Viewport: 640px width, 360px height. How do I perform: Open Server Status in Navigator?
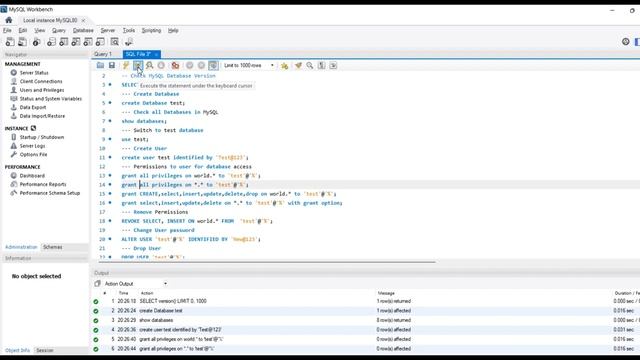pos(34,73)
